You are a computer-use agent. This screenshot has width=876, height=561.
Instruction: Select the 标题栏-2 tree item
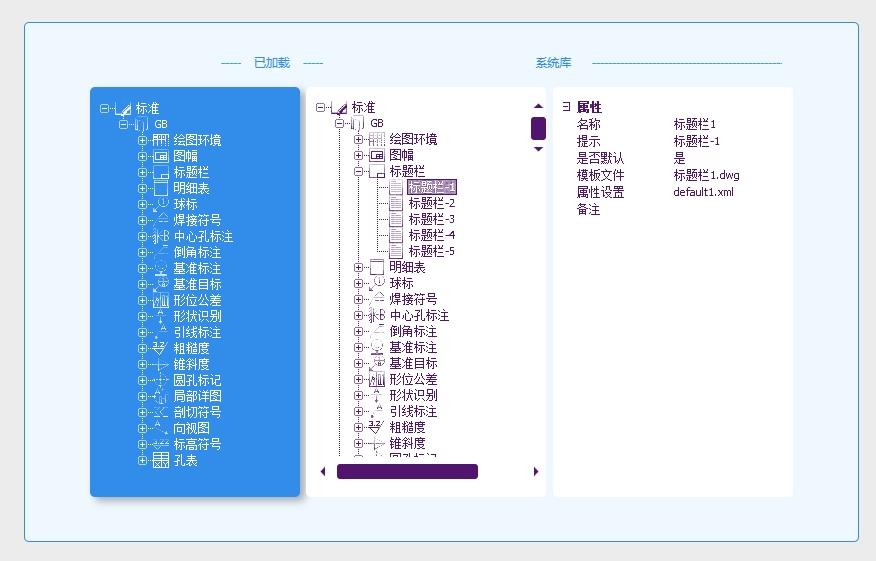[431, 203]
